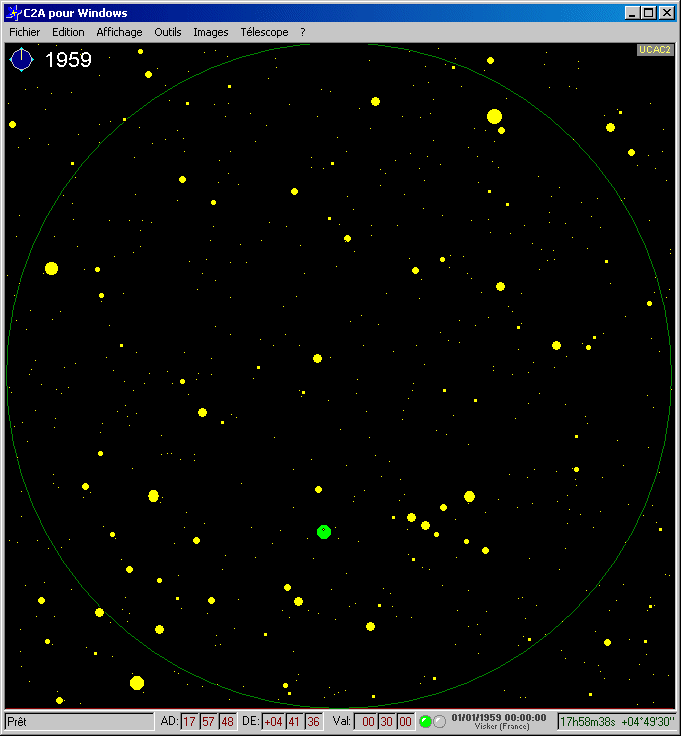The width and height of the screenshot is (681, 736).
Task: Click the Visker (France) location text
Action: tap(502, 726)
